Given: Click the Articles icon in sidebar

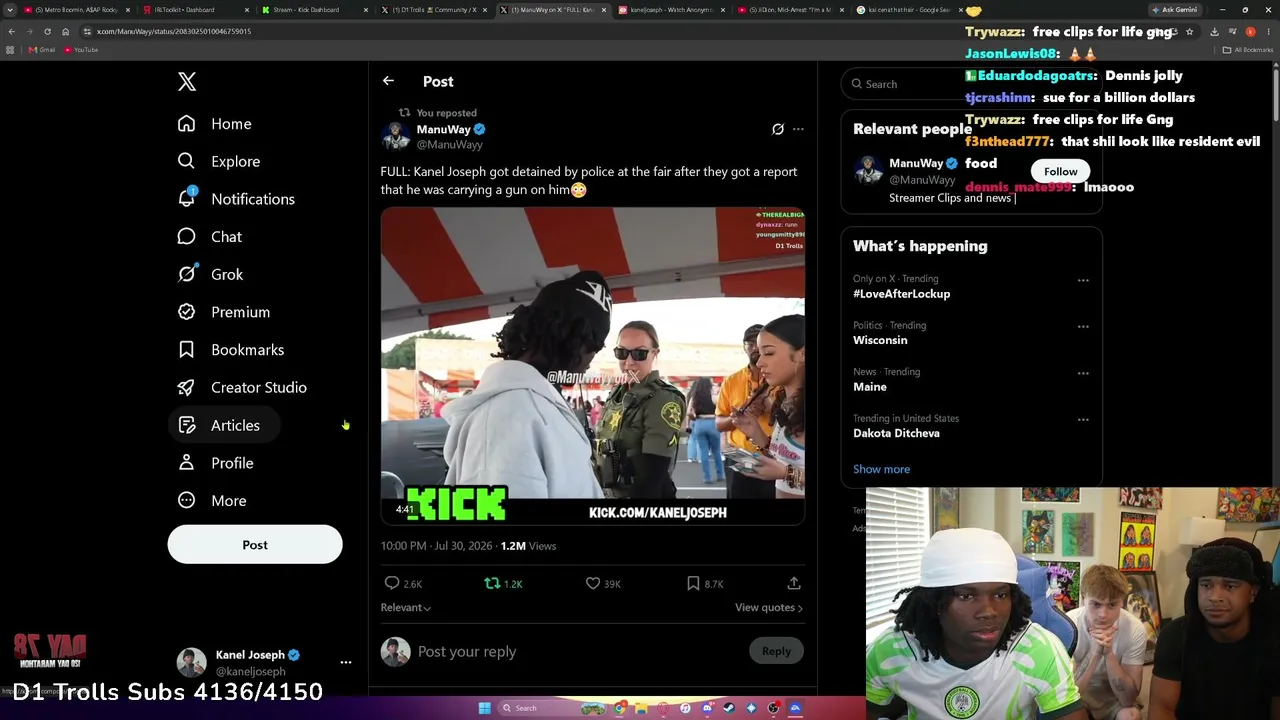Looking at the screenshot, I should (x=186, y=426).
